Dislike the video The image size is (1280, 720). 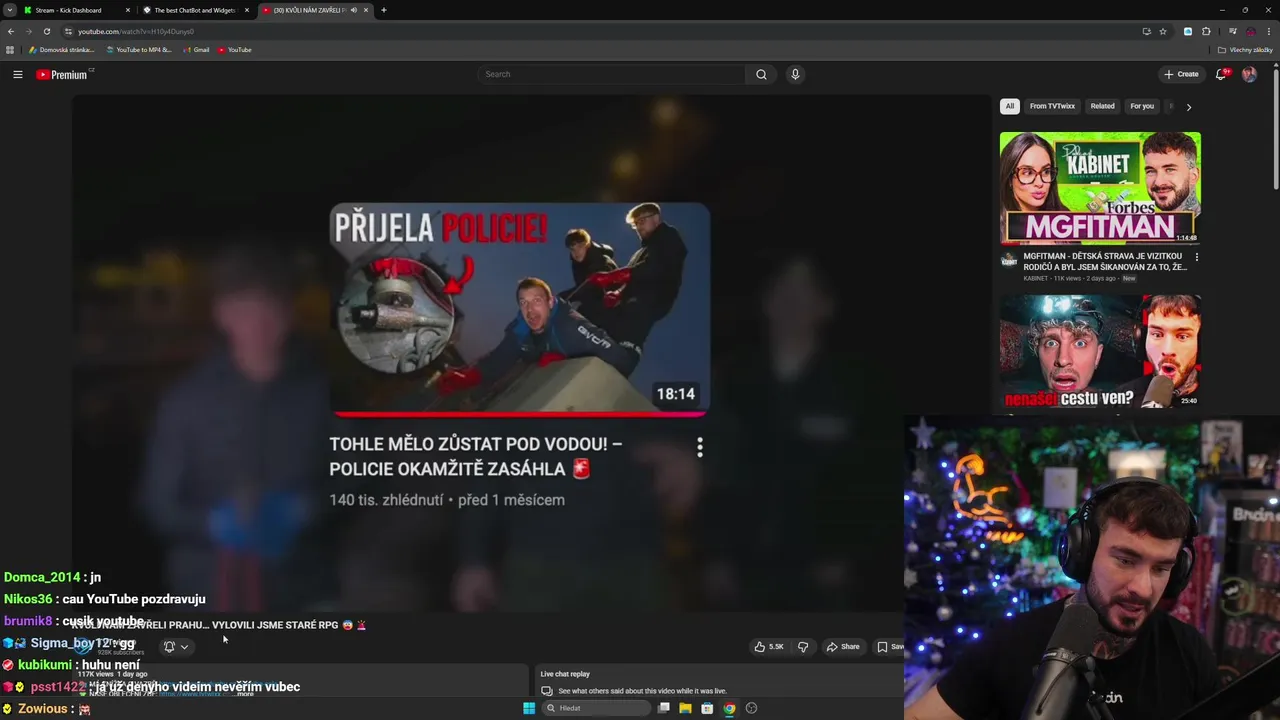[x=802, y=647]
